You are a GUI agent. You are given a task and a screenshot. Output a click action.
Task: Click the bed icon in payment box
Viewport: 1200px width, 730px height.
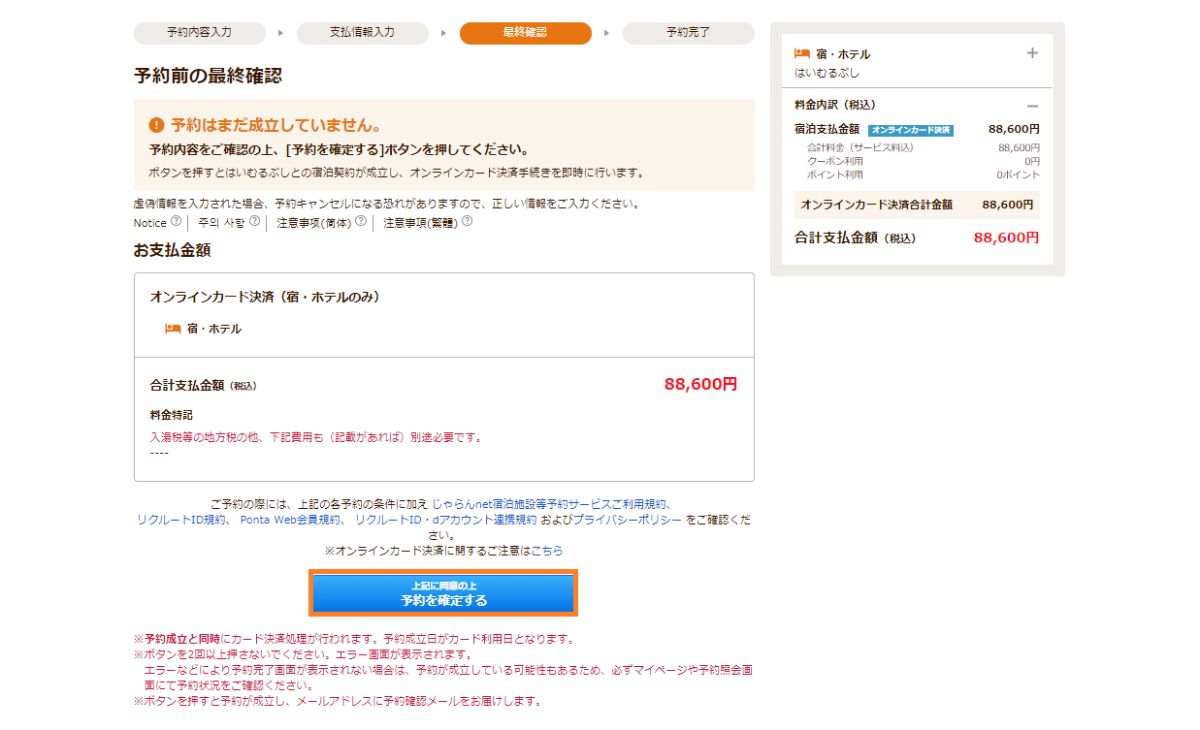click(x=173, y=328)
